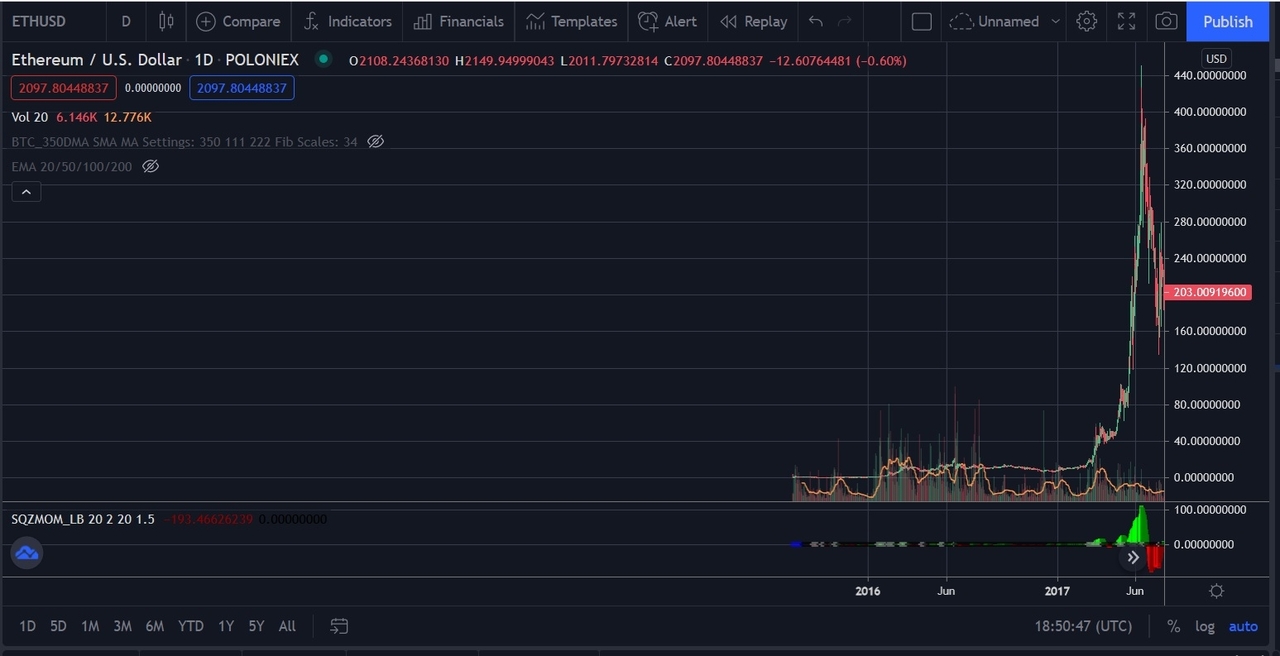Click the ETHUSD symbol to change instrument

pyautogui.click(x=37, y=21)
